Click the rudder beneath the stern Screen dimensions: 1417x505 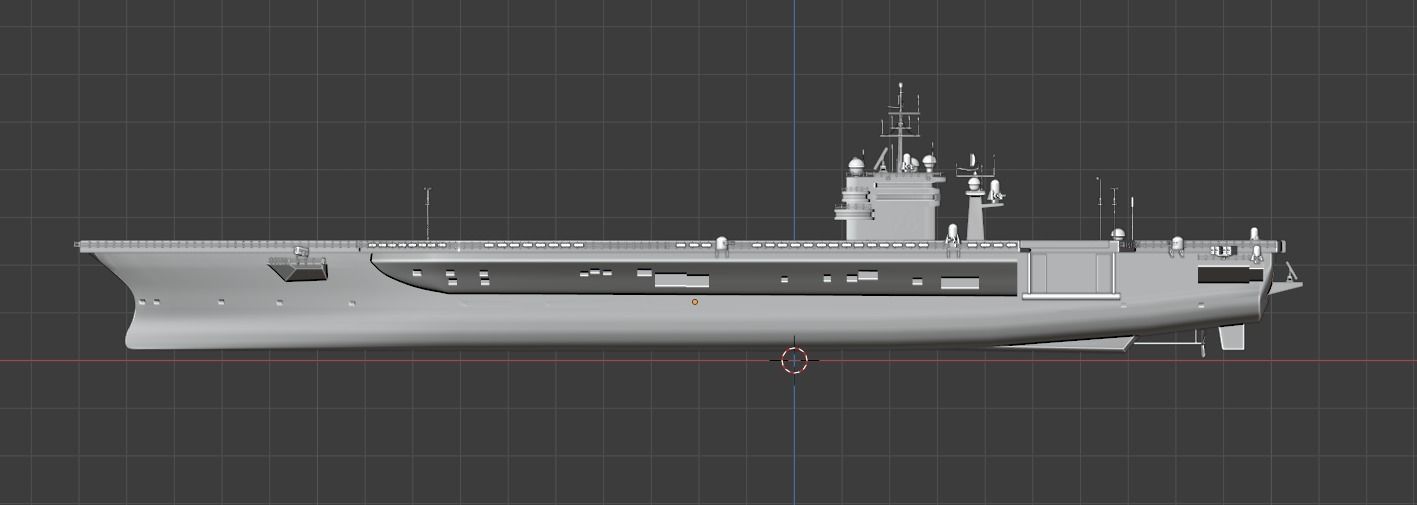pyautogui.click(x=1232, y=338)
